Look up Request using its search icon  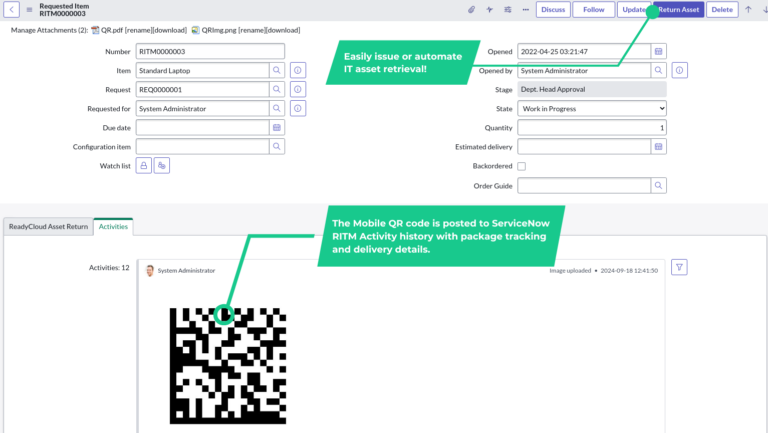pos(277,89)
